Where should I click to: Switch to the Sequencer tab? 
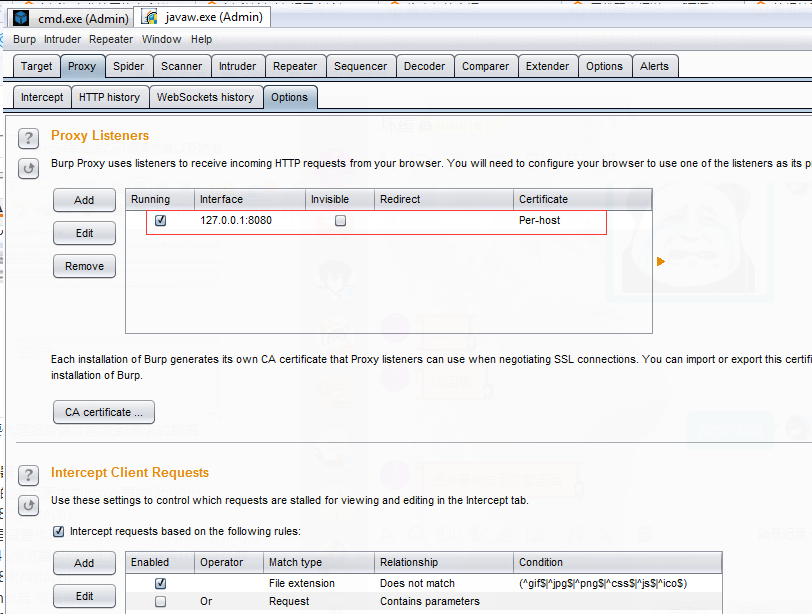[360, 66]
